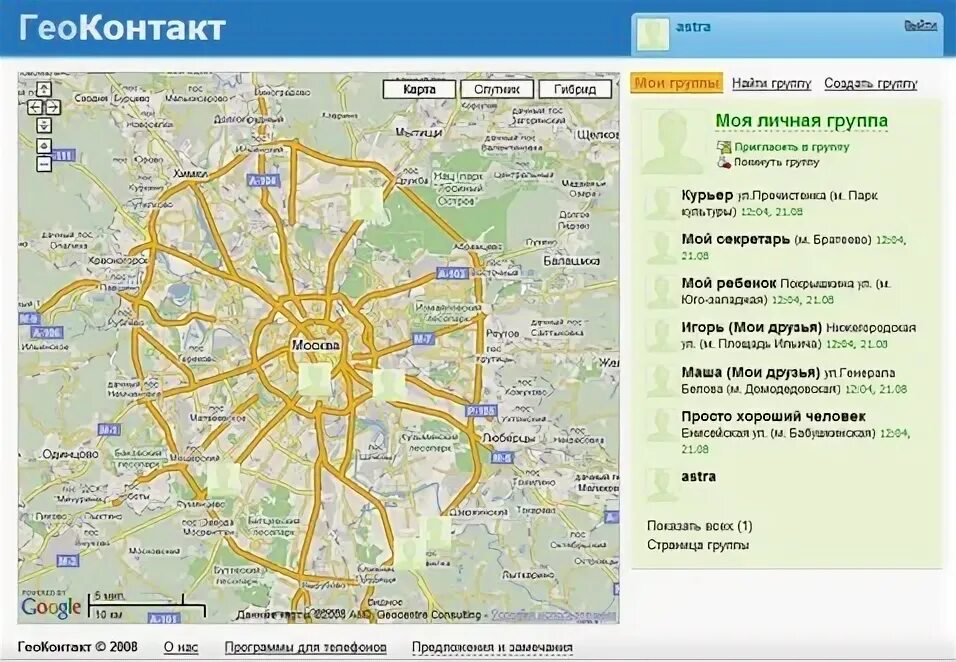Select the map marker near Лосиный Остров park
Screen dimensions: 956x662
click(368, 203)
